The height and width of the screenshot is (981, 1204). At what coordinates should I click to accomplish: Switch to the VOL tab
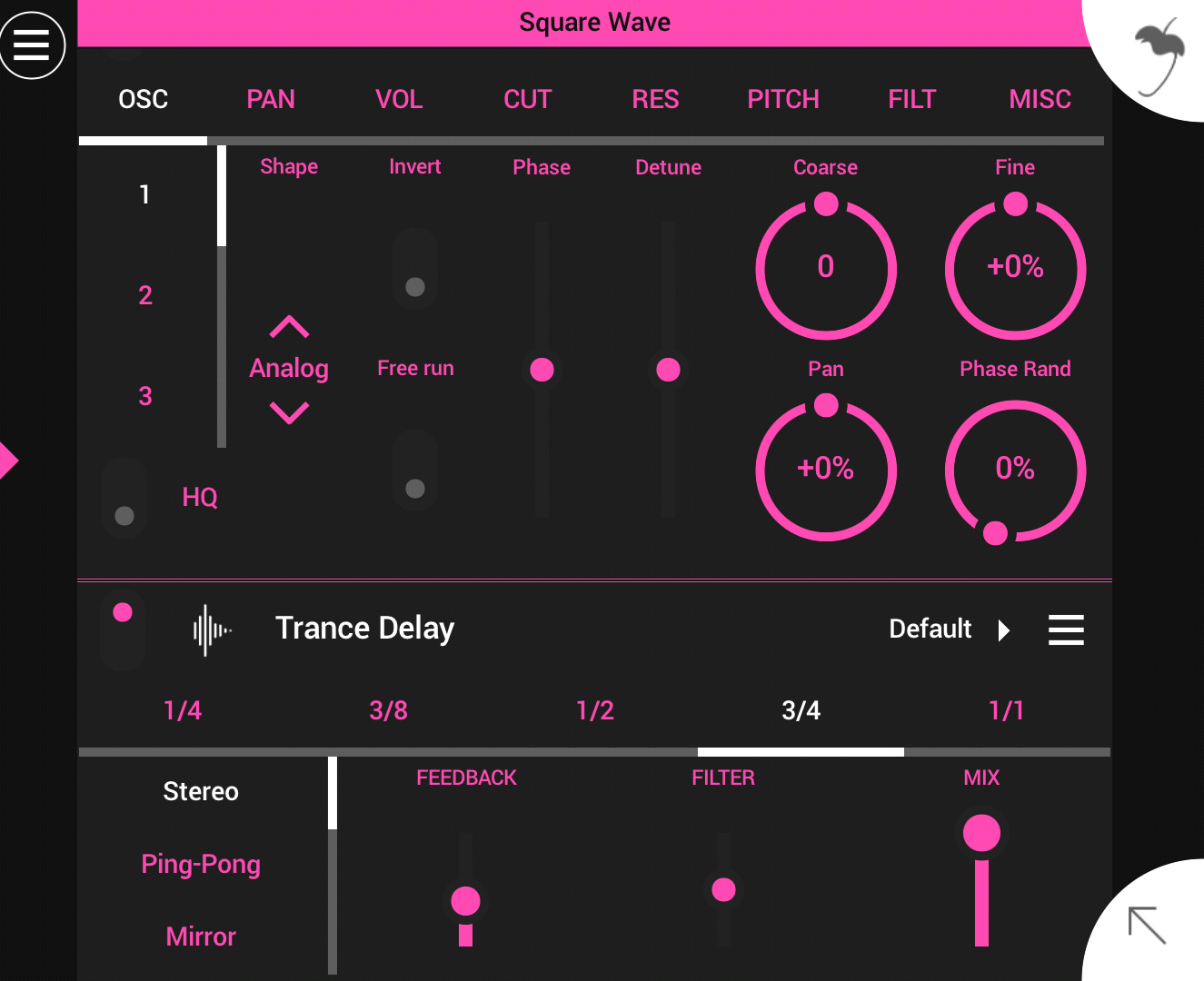click(x=399, y=99)
